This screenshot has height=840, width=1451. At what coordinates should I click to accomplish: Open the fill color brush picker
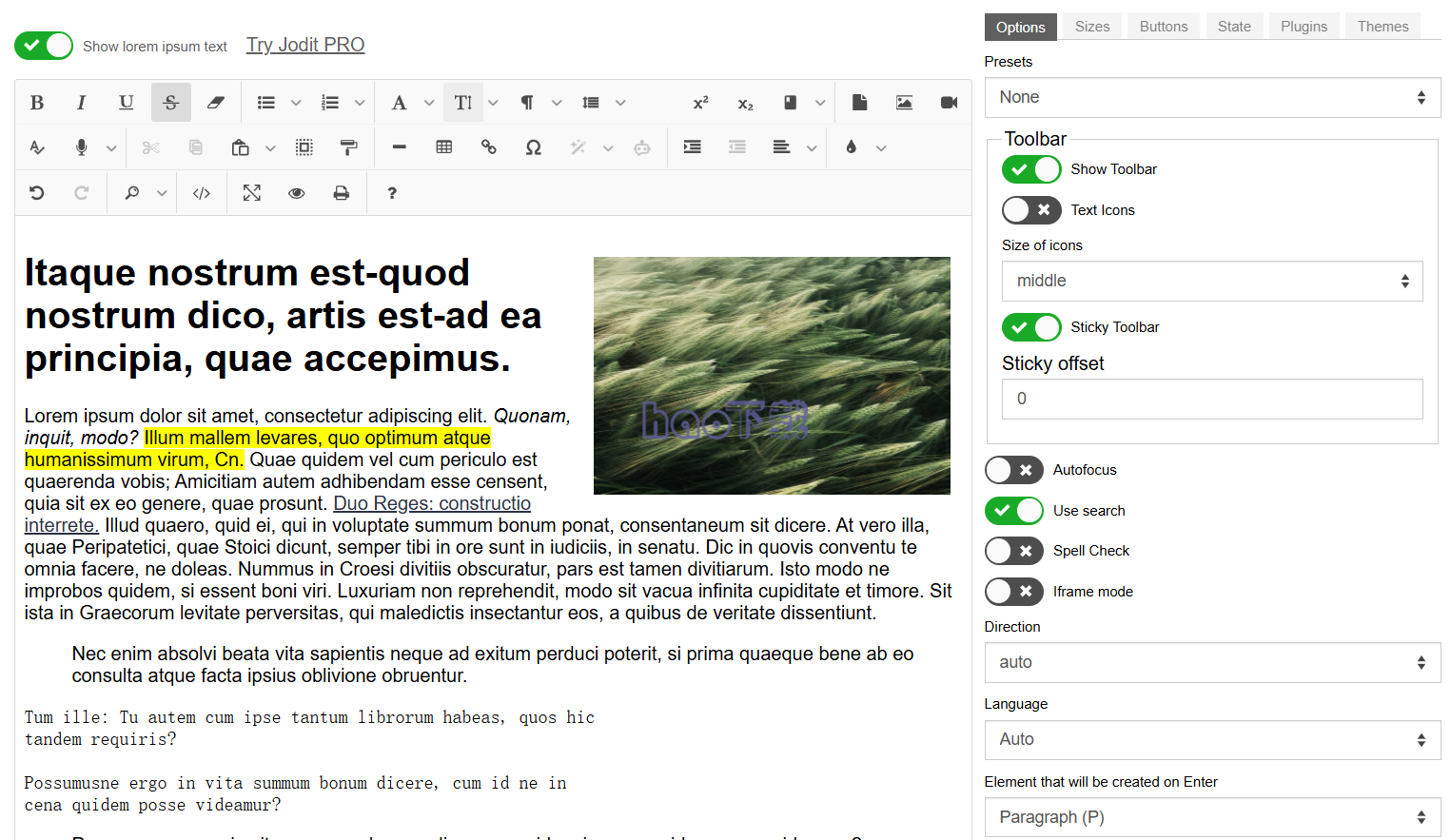[852, 147]
